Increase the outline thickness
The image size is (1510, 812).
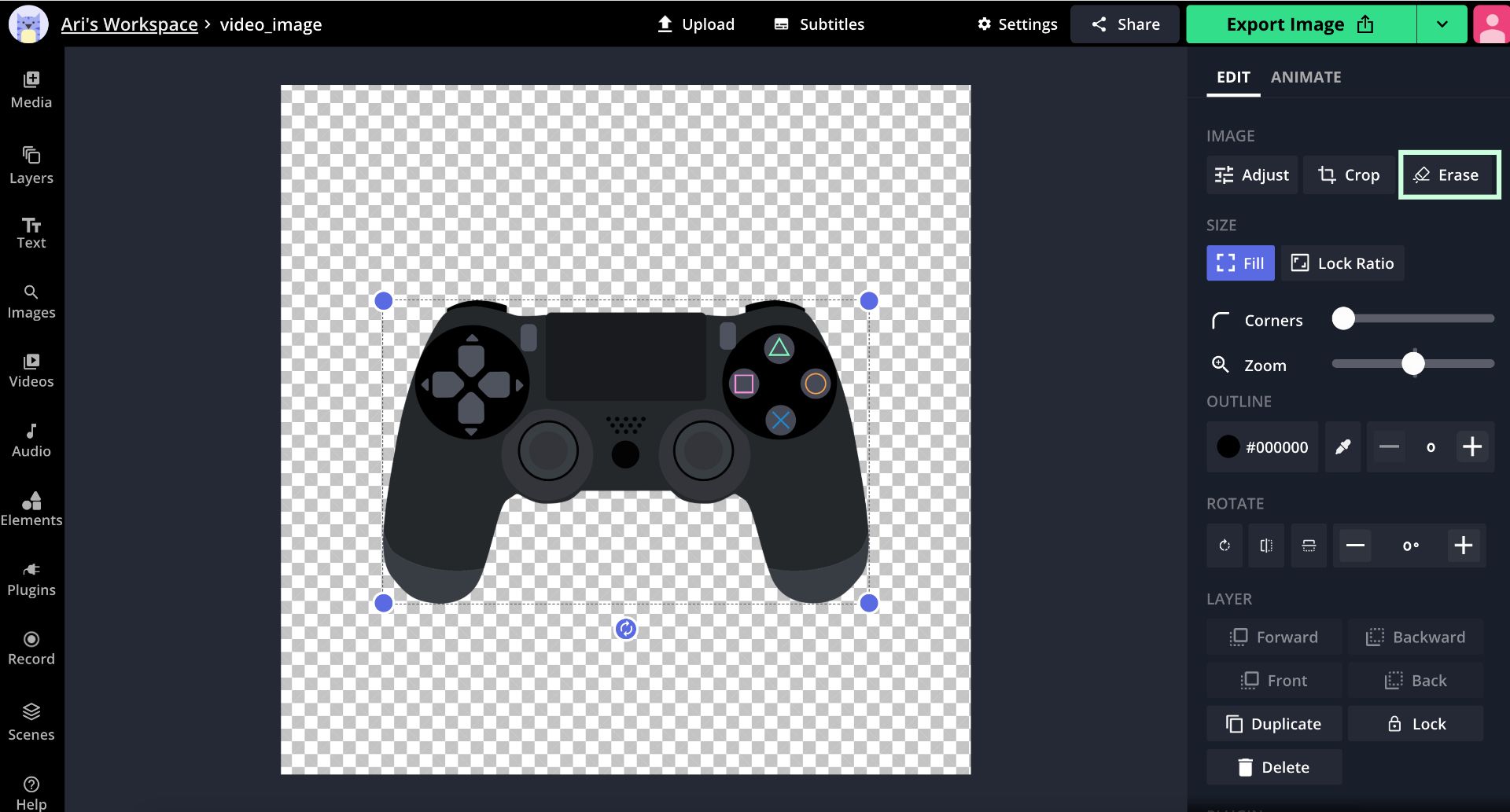pos(1472,447)
